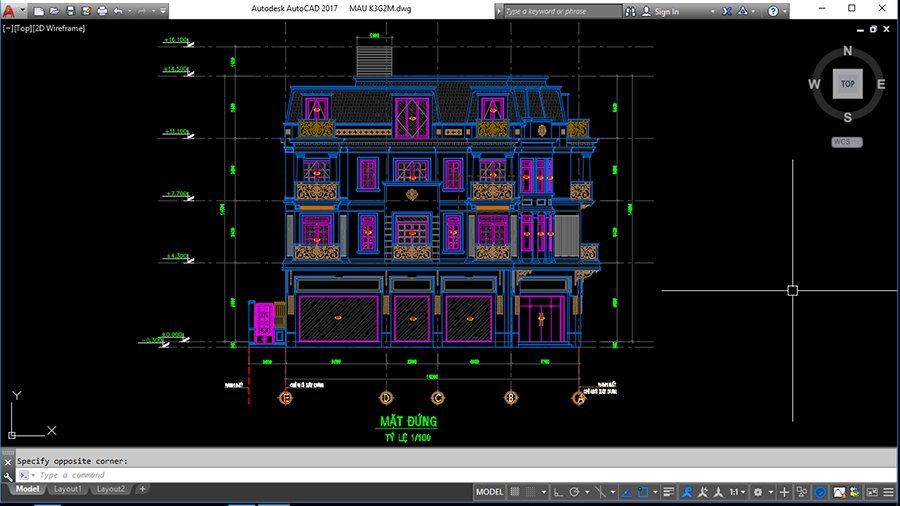900x506 pixels.
Task: Switch to the Layout1 tab
Action: 67,489
